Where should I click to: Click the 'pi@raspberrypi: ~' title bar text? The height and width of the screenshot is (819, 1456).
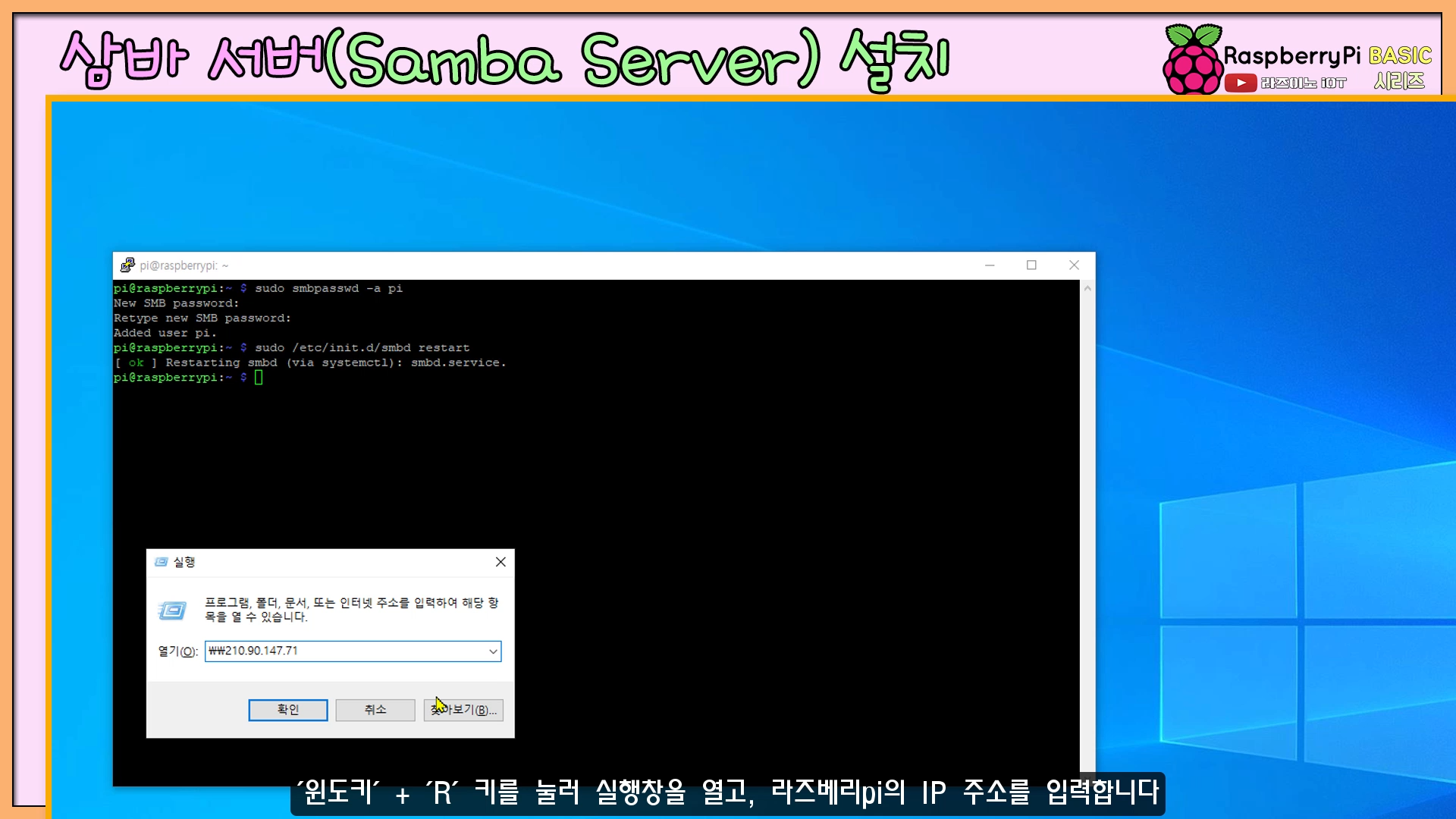[184, 265]
